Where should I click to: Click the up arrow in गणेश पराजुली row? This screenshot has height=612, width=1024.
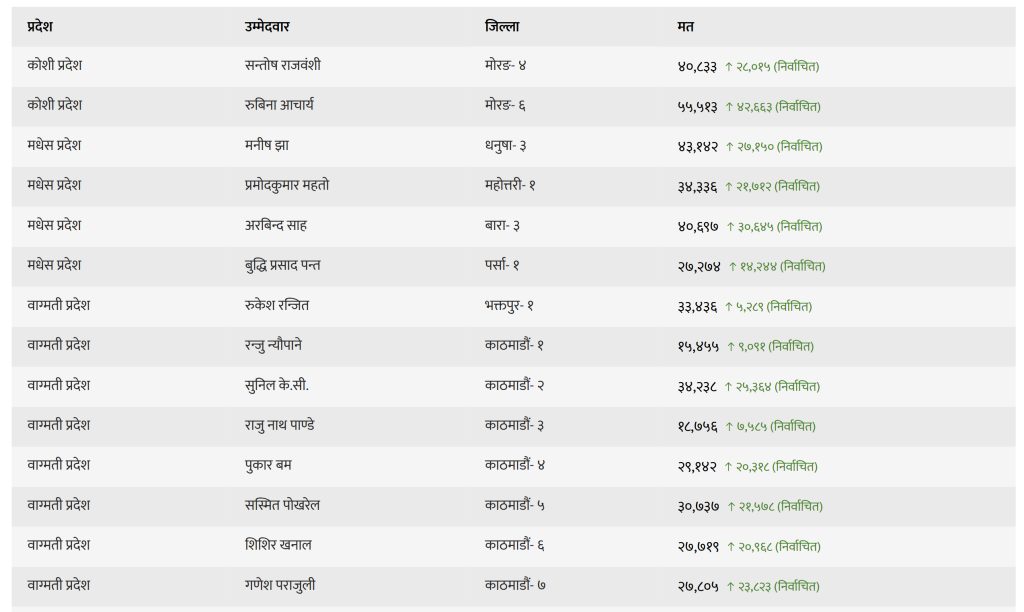point(730,587)
